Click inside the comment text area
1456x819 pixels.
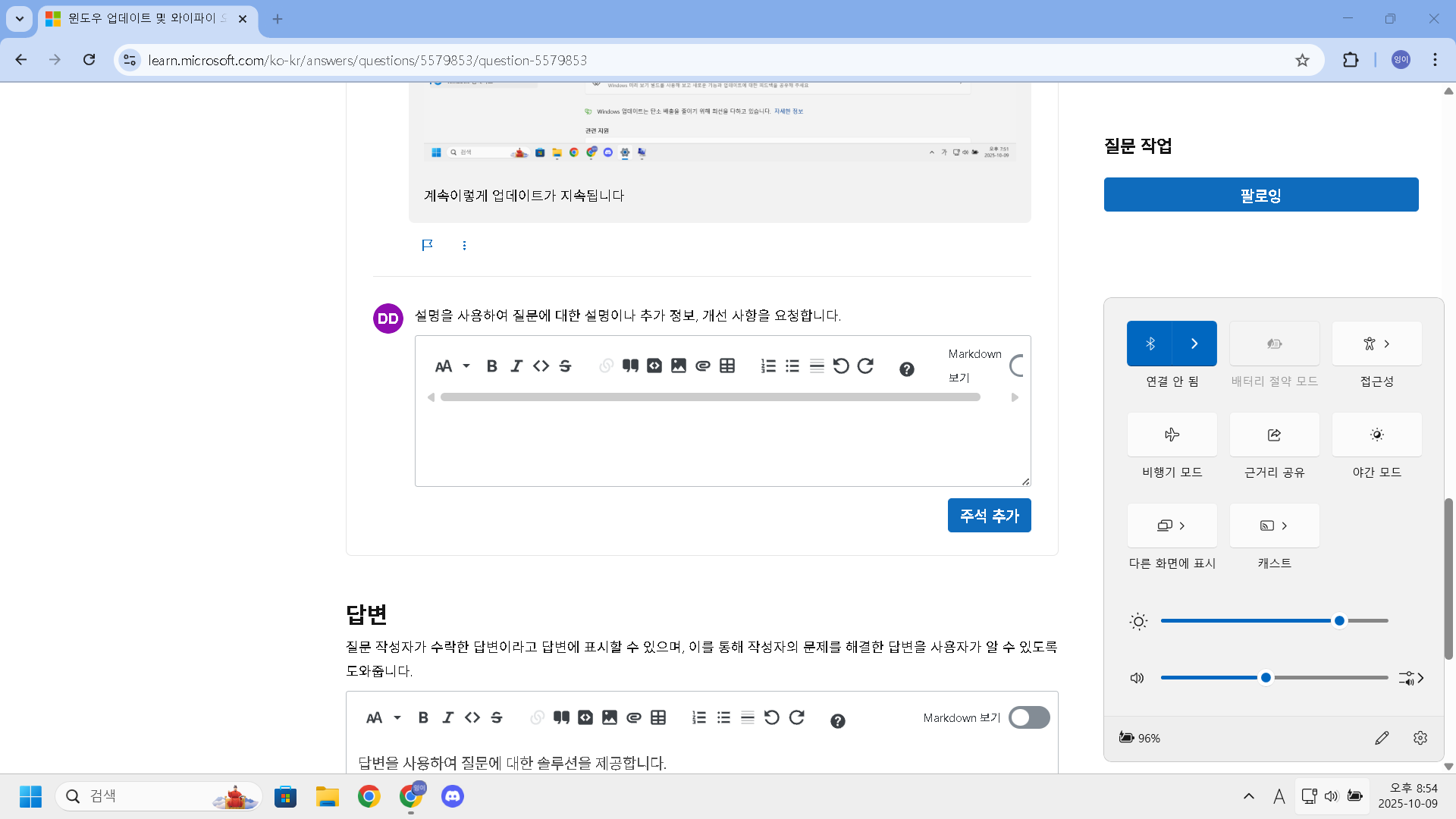(722, 444)
